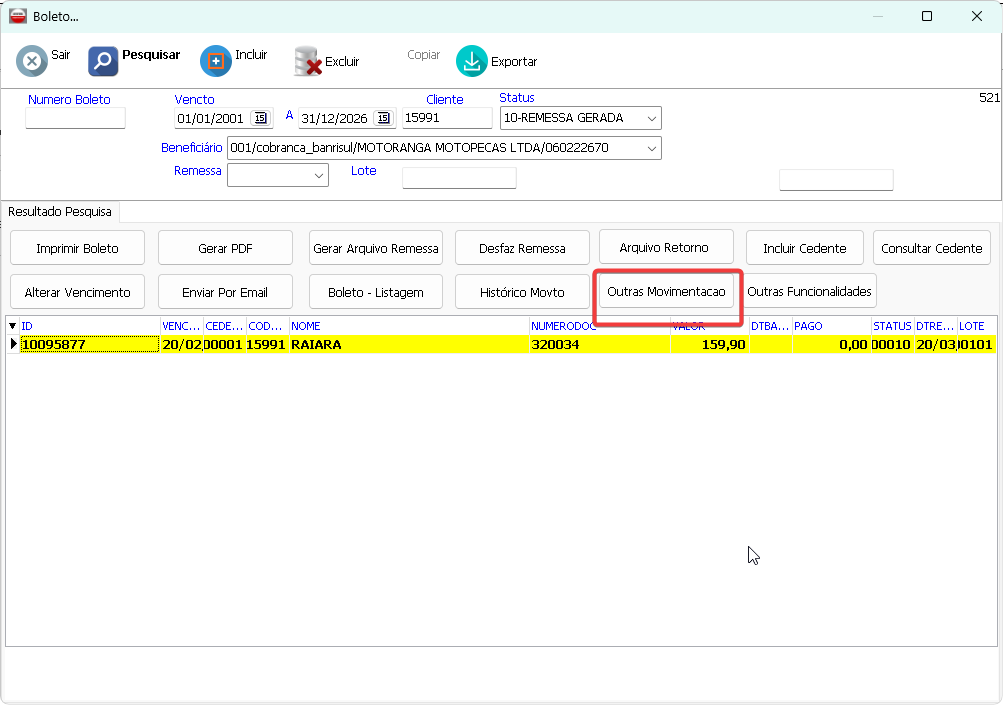Expand the Status dropdown
The width and height of the screenshot is (1003, 705).
click(651, 118)
